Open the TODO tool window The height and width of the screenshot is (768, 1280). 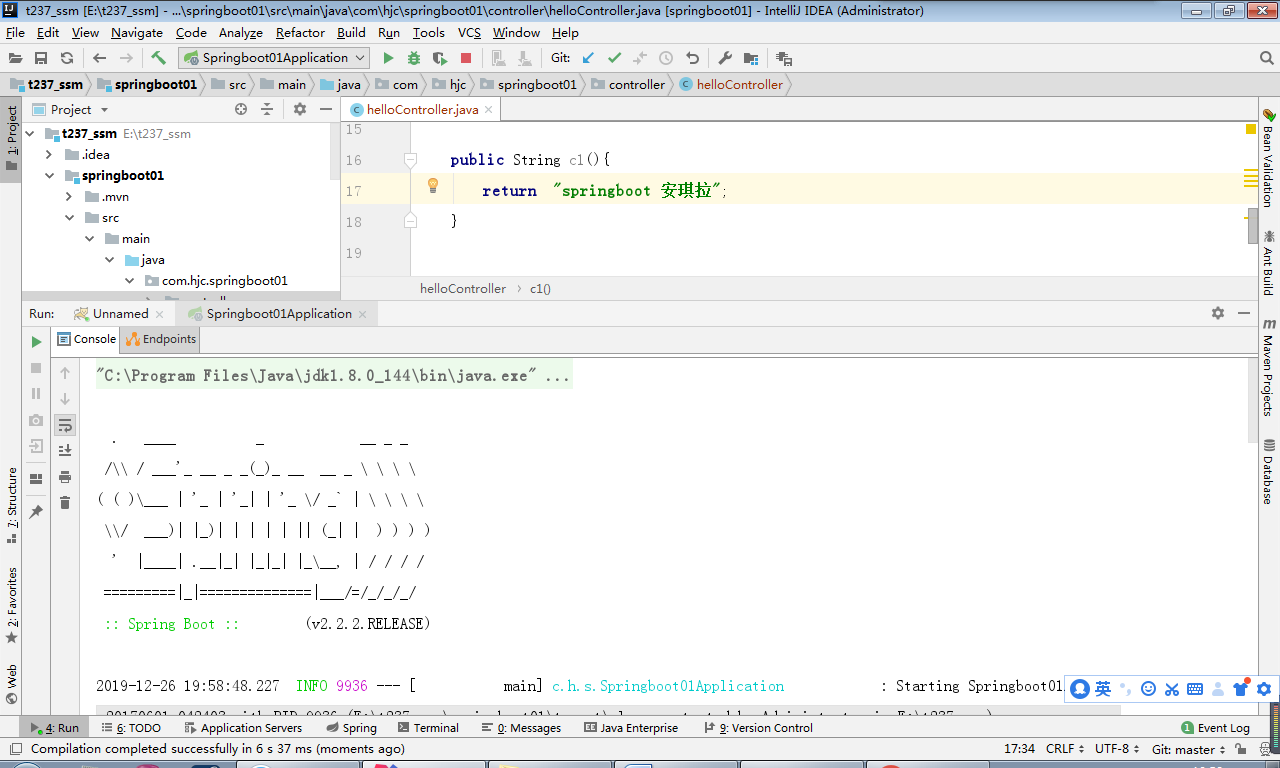click(x=131, y=728)
